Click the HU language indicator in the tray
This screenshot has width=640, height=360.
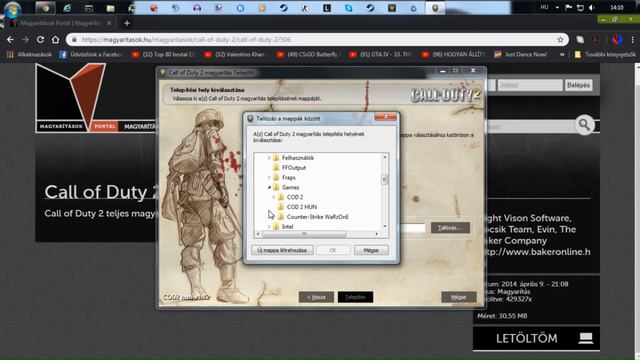[x=544, y=7]
